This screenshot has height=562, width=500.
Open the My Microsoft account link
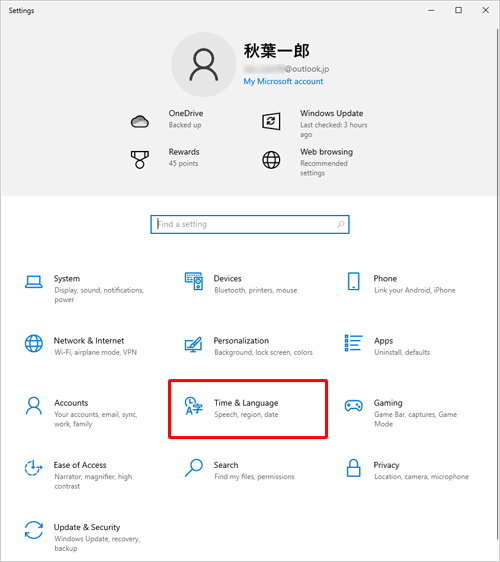pos(283,81)
